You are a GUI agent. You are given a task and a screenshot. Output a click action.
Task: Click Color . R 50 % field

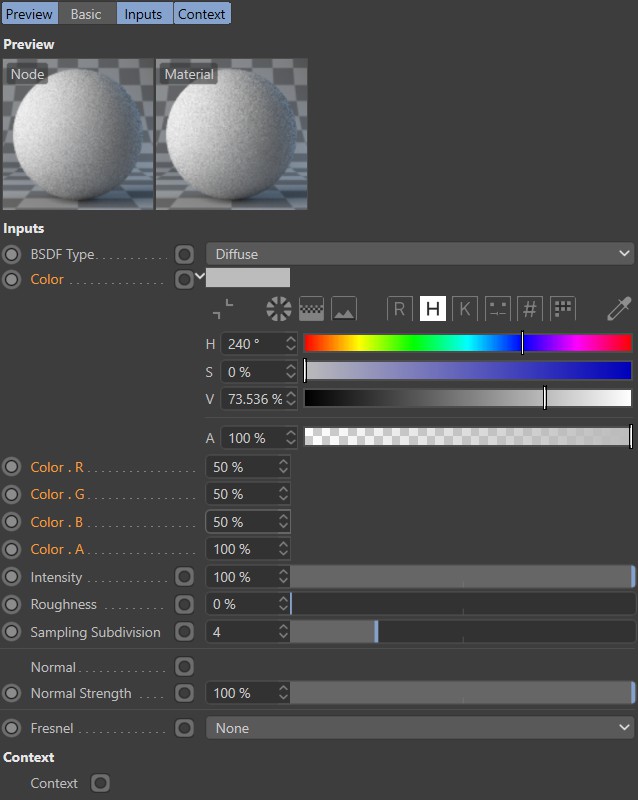click(x=248, y=467)
